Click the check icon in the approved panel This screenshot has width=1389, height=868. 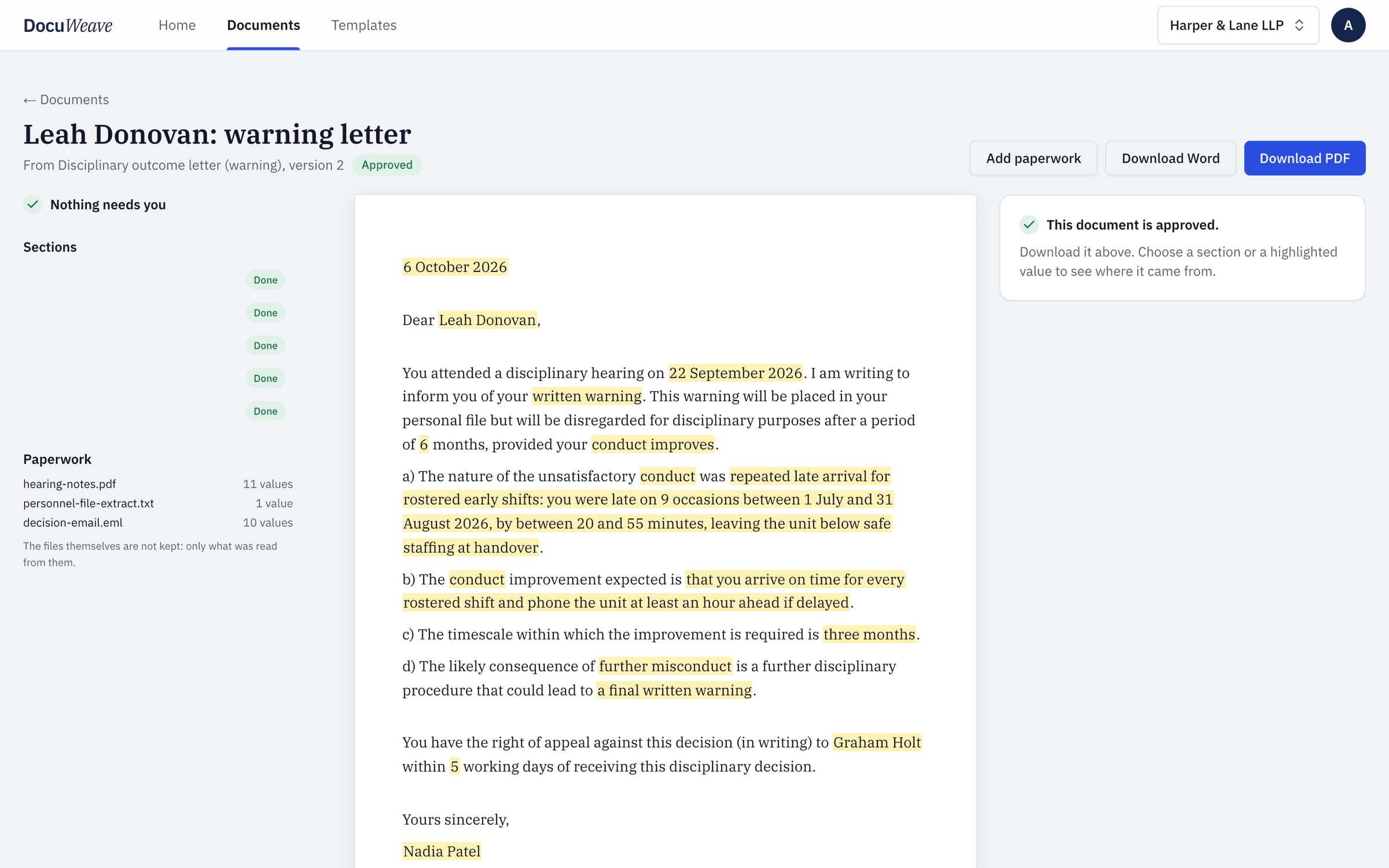(x=1029, y=225)
